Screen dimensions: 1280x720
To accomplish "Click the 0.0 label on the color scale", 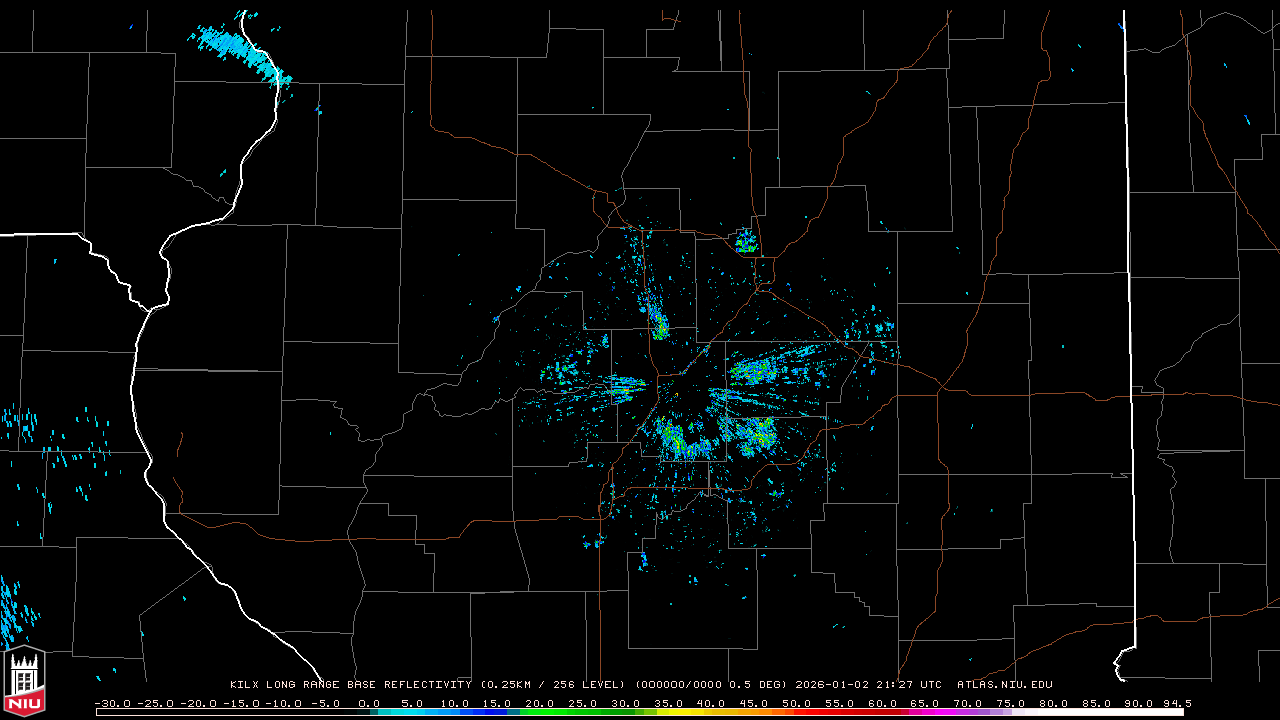I will [x=368, y=703].
